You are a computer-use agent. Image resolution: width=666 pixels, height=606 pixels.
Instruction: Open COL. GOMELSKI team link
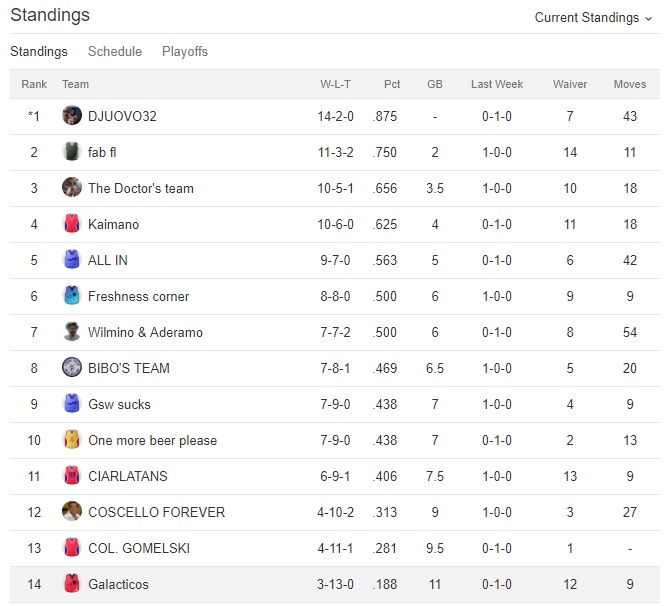pyautogui.click(x=138, y=548)
